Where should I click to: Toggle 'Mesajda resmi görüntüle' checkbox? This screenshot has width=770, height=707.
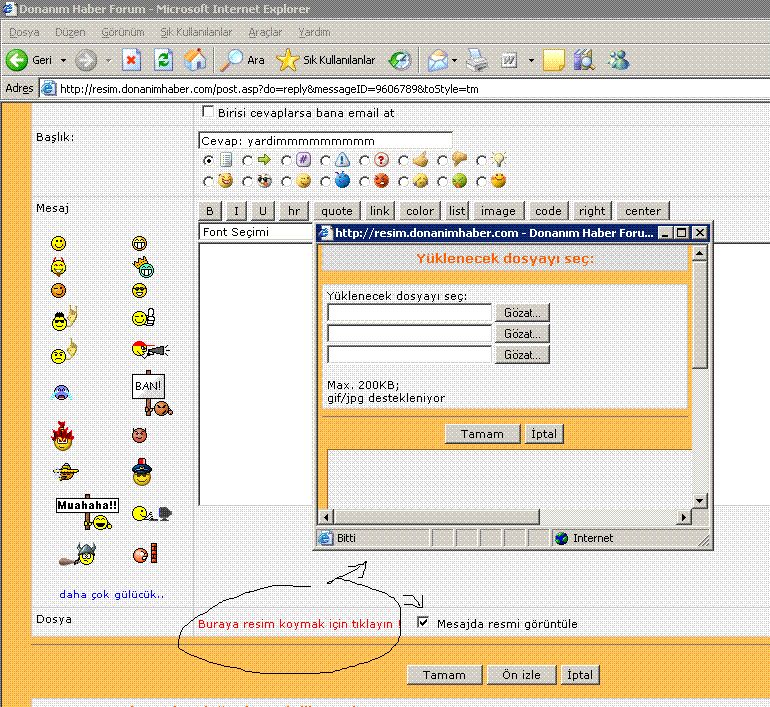tap(424, 623)
